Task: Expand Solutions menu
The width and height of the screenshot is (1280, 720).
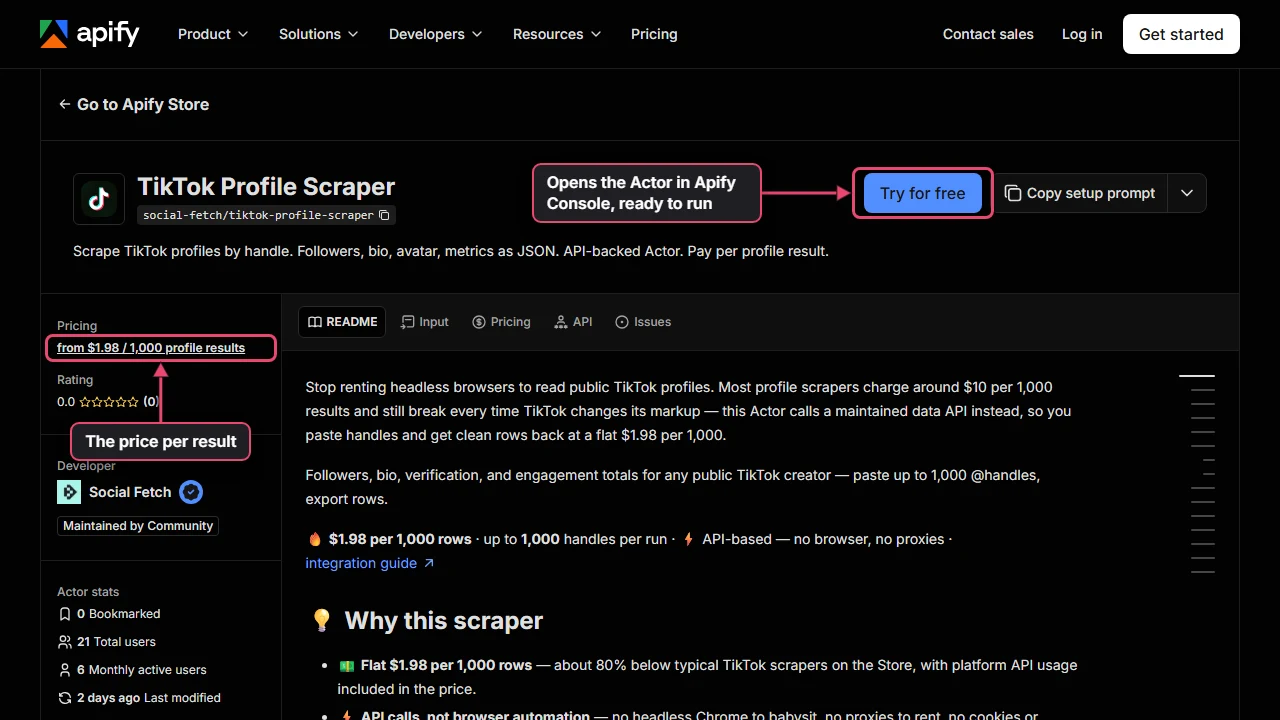Action: (318, 34)
